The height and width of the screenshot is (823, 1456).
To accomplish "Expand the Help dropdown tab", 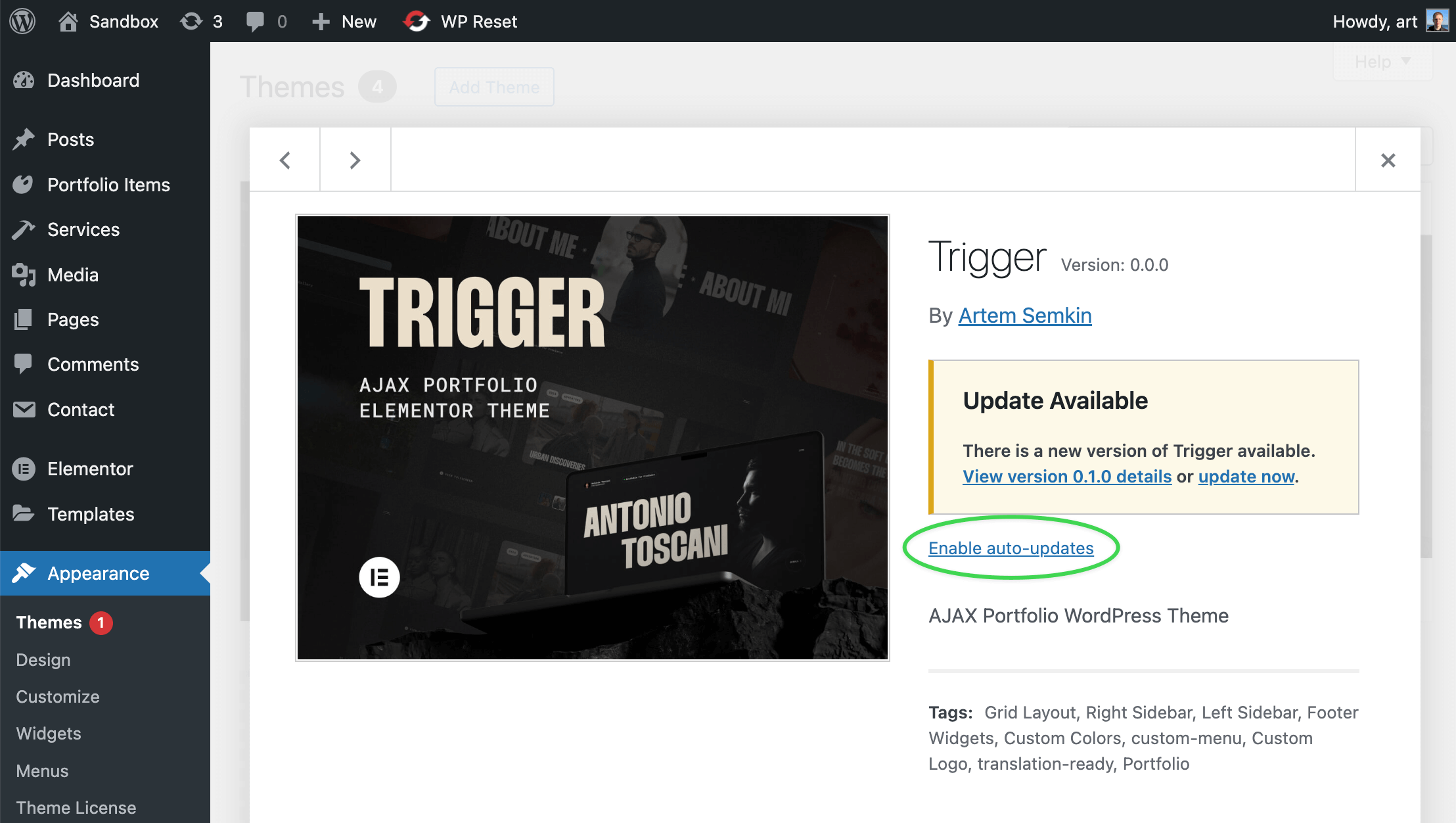I will coord(1382,62).
